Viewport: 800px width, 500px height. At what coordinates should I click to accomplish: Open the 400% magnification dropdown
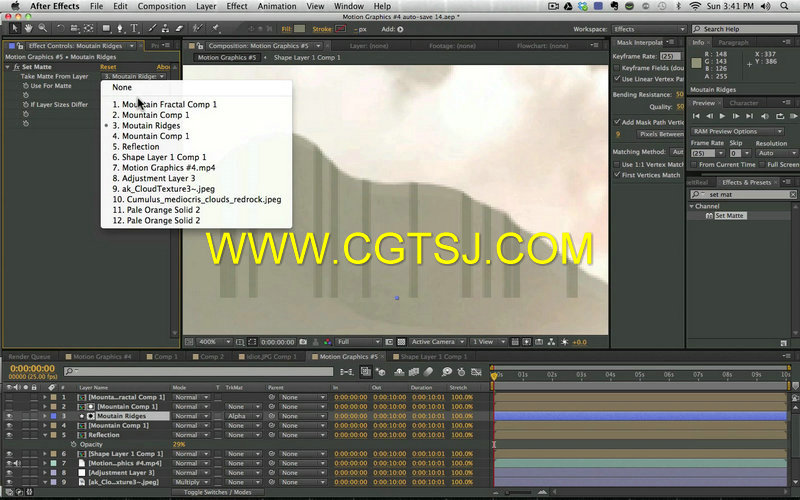(x=214, y=342)
